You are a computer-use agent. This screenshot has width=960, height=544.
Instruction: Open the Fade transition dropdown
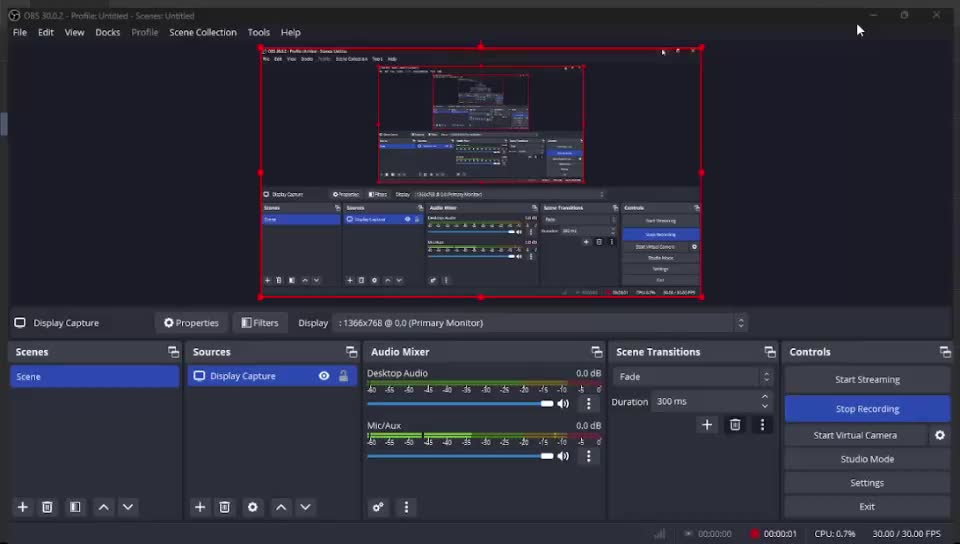692,376
